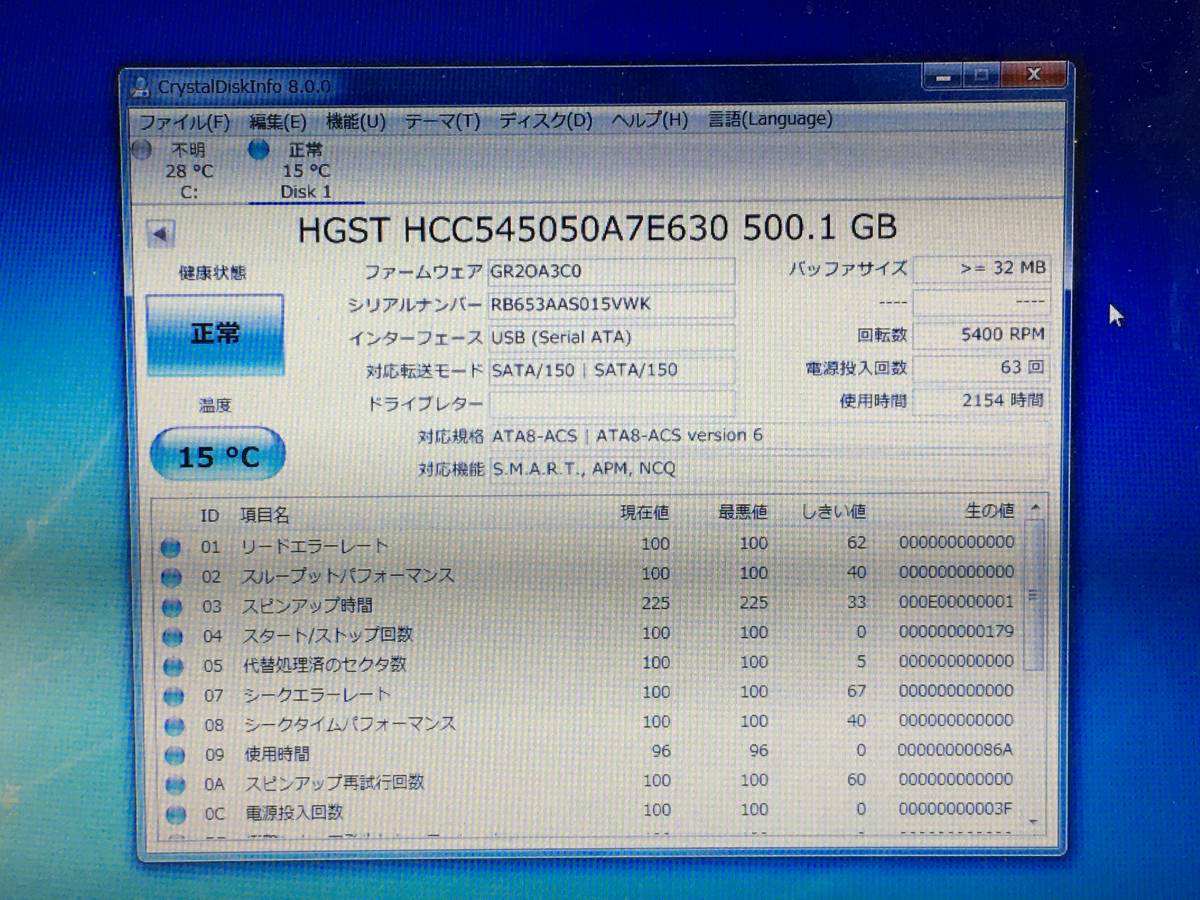Click the empty drive letter field
This screenshot has height=900, width=1200.
[x=612, y=404]
